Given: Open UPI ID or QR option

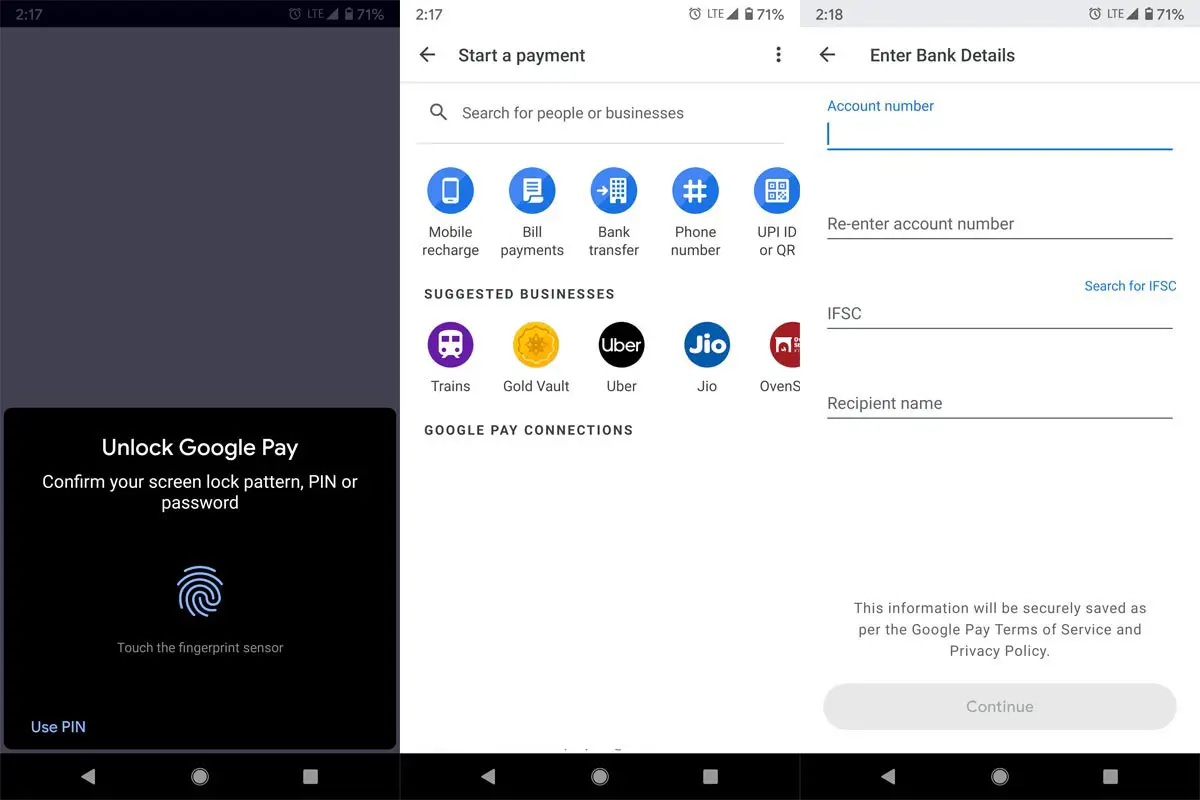Looking at the screenshot, I should [778, 212].
